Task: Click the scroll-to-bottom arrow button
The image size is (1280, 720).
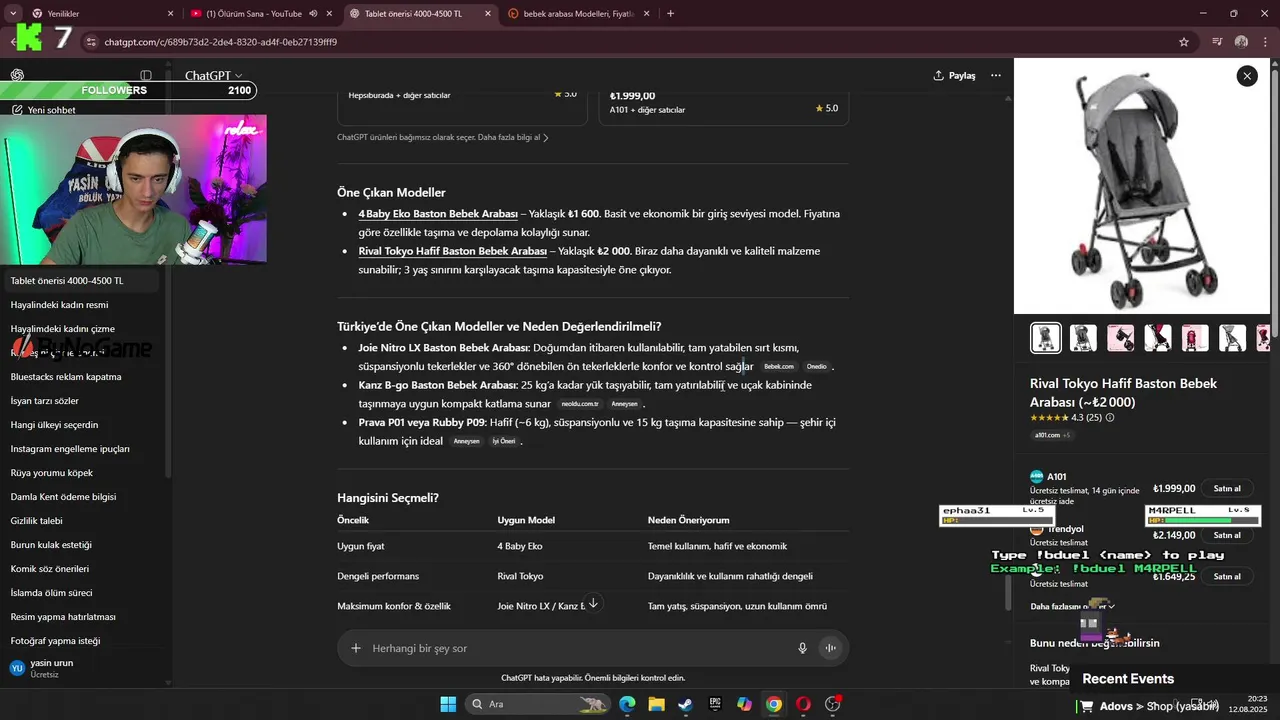Action: click(x=593, y=603)
